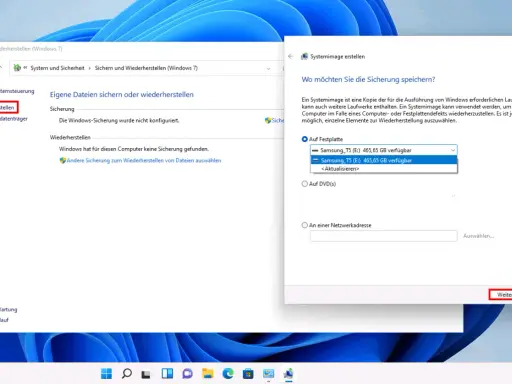Viewport: 512px width, 384px height.
Task: Pick highlighted Samsung_T5 (E:) list entry
Action: [384, 160]
